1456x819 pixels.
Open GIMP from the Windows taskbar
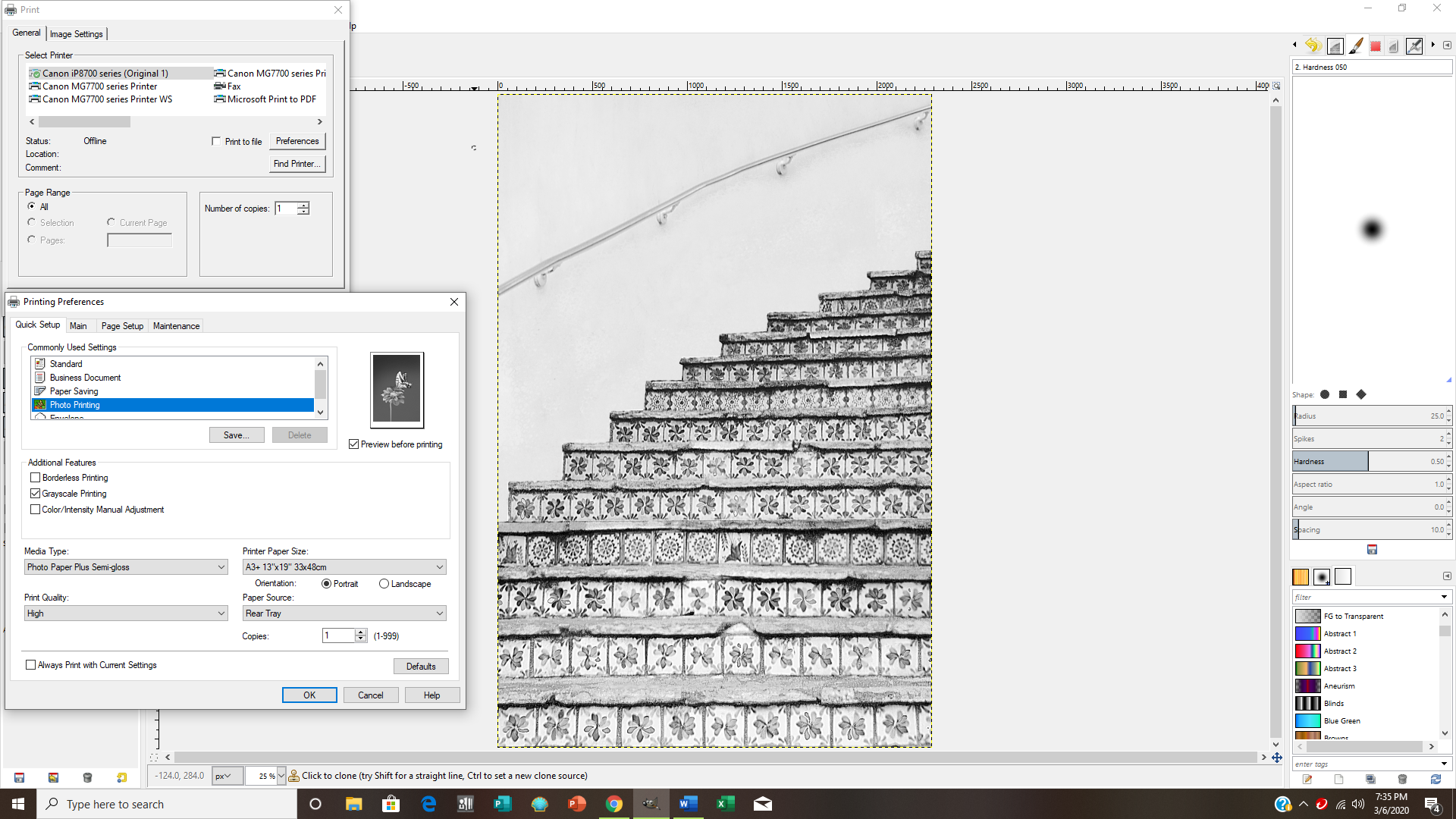[x=651, y=804]
